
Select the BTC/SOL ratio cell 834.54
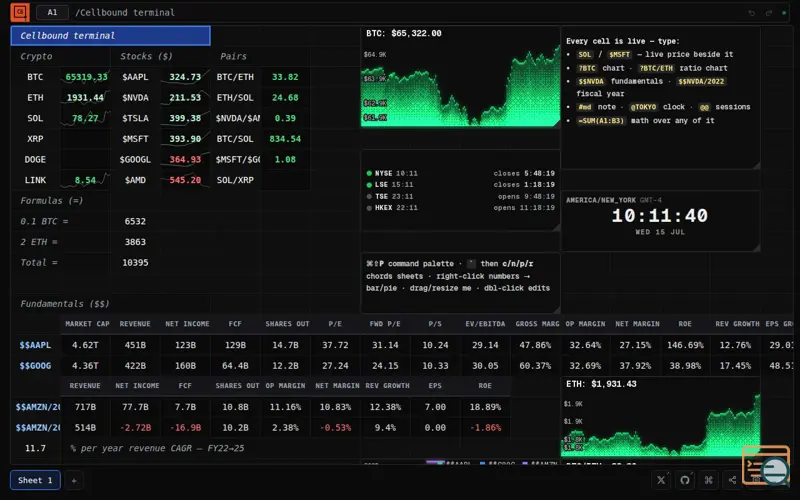click(x=285, y=139)
